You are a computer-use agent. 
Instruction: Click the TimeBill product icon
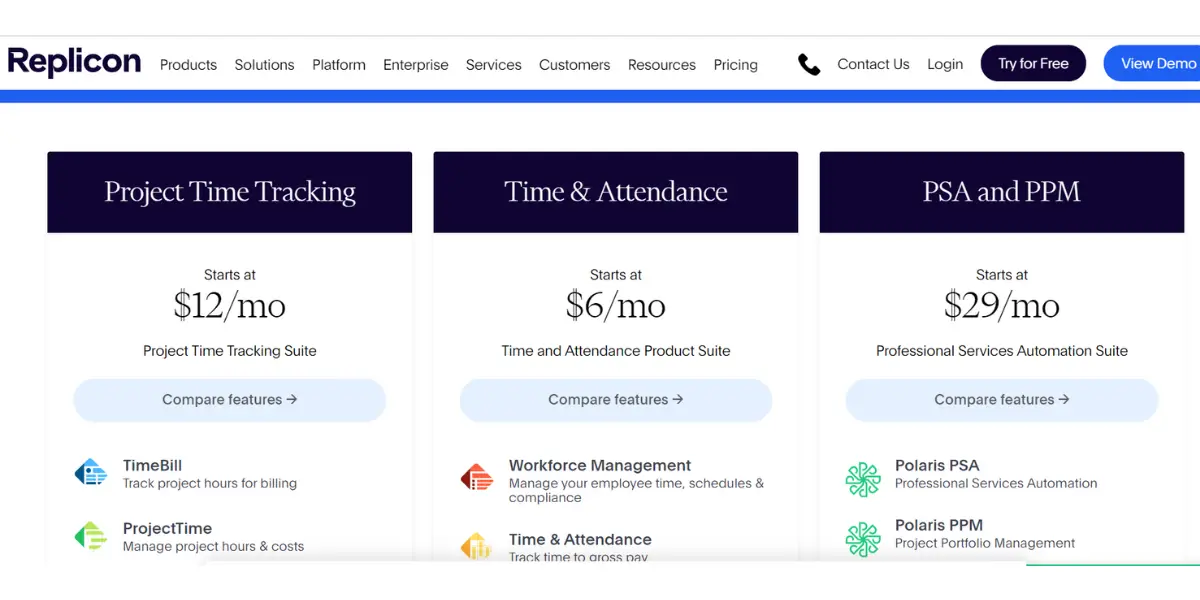pos(91,473)
